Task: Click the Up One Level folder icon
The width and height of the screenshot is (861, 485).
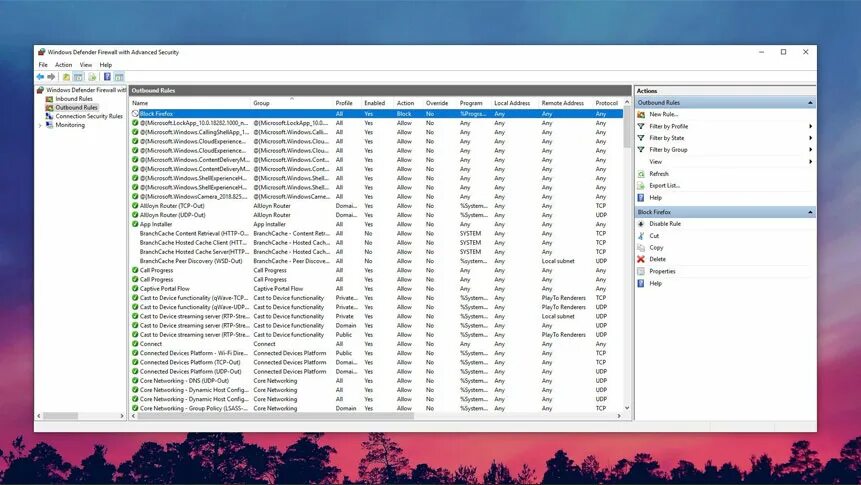Action: point(66,77)
